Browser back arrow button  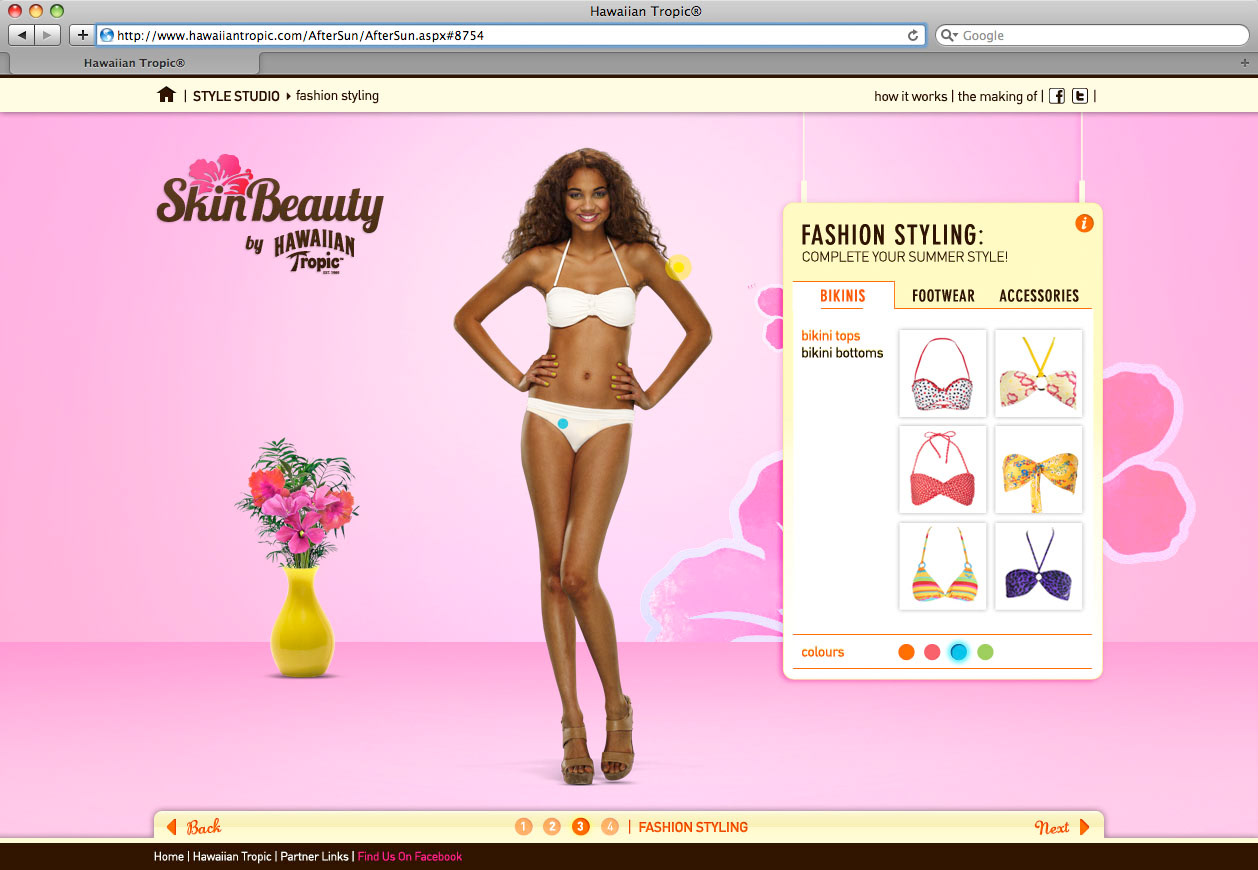(x=21, y=35)
